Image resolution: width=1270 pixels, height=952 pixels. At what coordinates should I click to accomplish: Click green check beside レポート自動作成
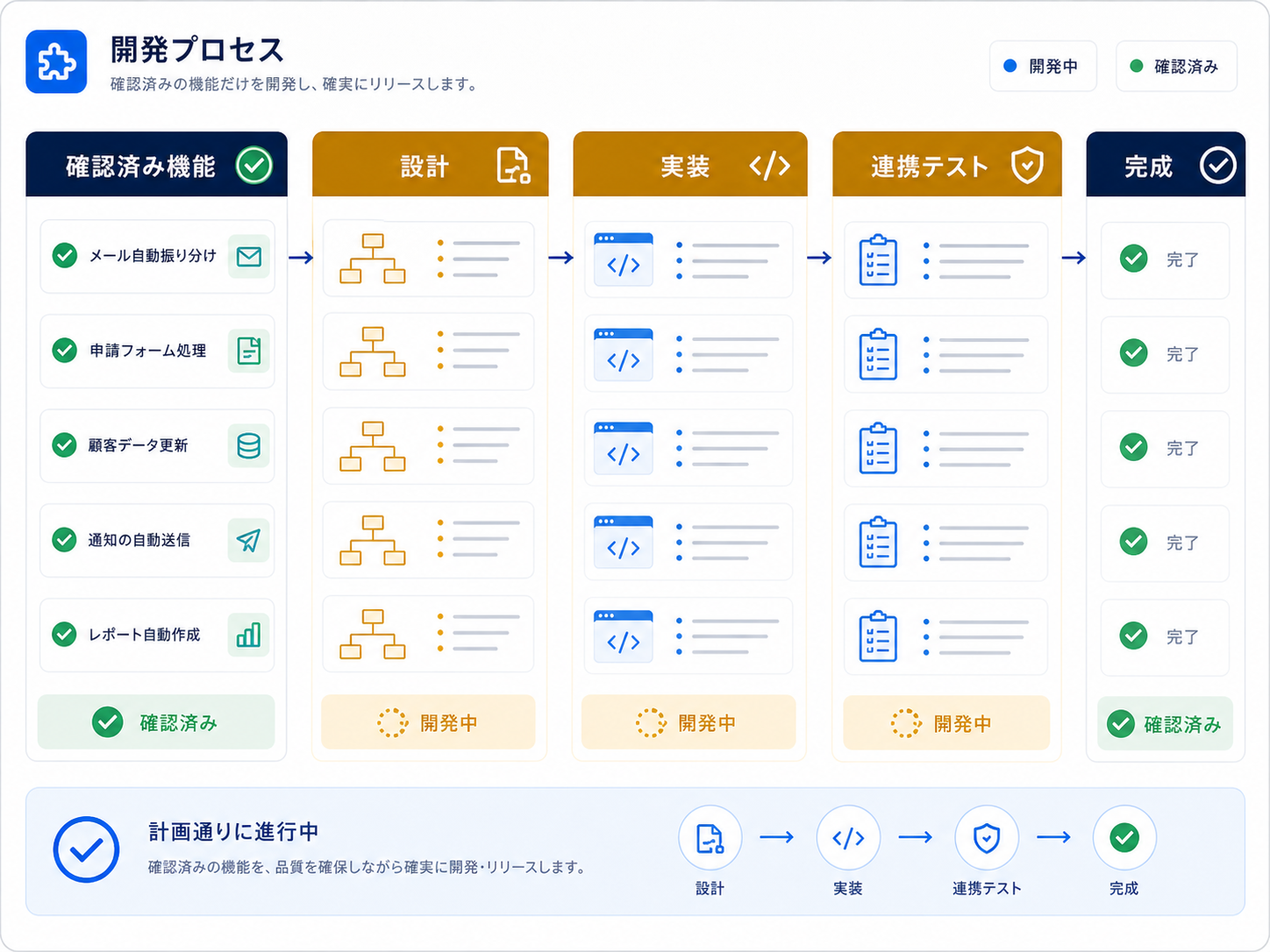(64, 635)
